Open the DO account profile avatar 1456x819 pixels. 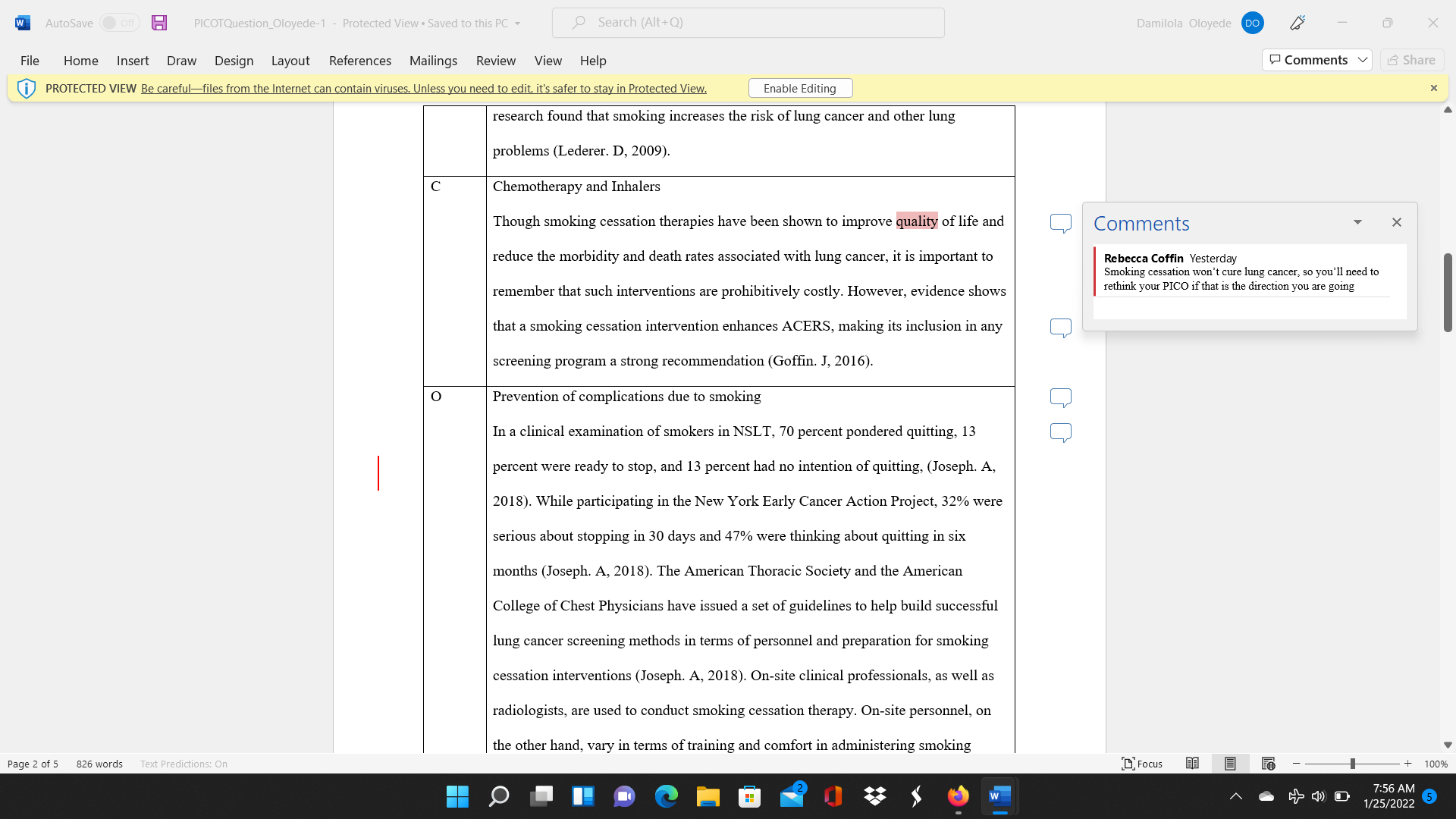pyautogui.click(x=1253, y=23)
